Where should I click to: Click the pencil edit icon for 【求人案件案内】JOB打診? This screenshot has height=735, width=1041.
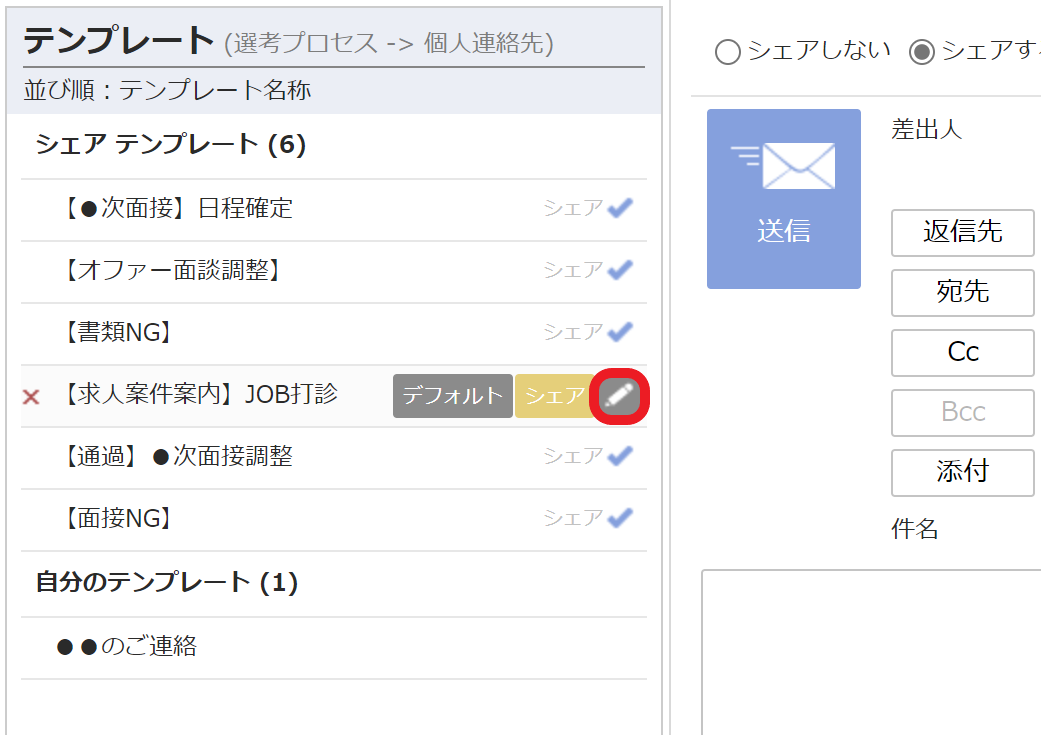[x=619, y=396]
